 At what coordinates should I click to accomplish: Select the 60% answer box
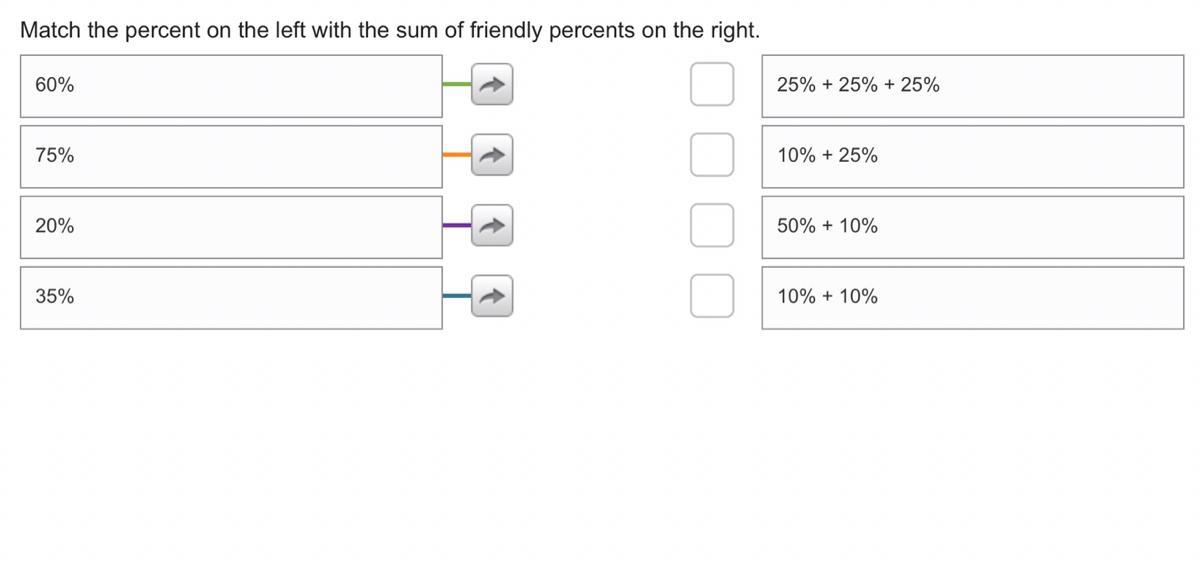pyautogui.click(x=231, y=86)
